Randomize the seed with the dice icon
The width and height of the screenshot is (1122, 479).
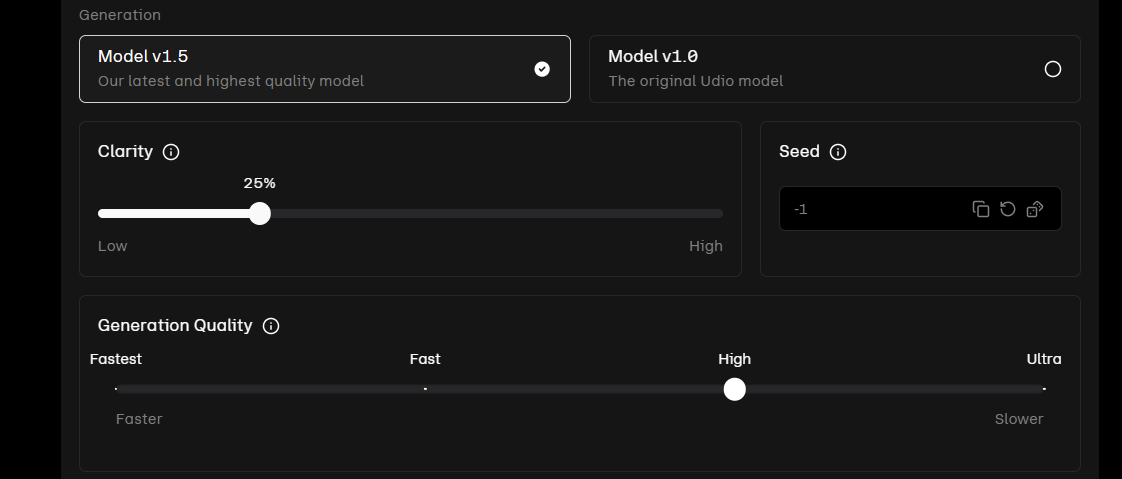[x=1035, y=209]
